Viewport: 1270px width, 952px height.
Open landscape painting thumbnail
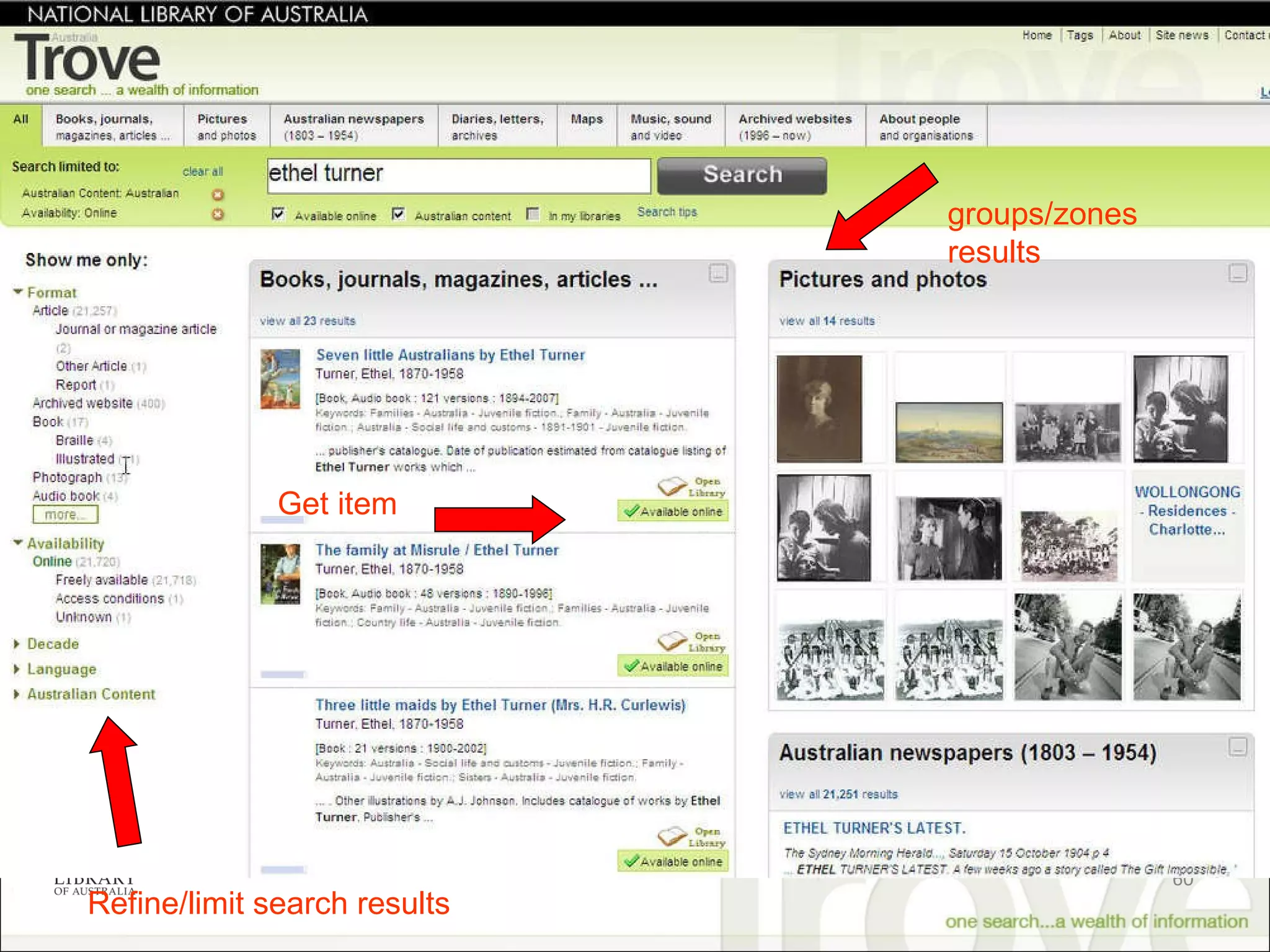click(x=949, y=432)
